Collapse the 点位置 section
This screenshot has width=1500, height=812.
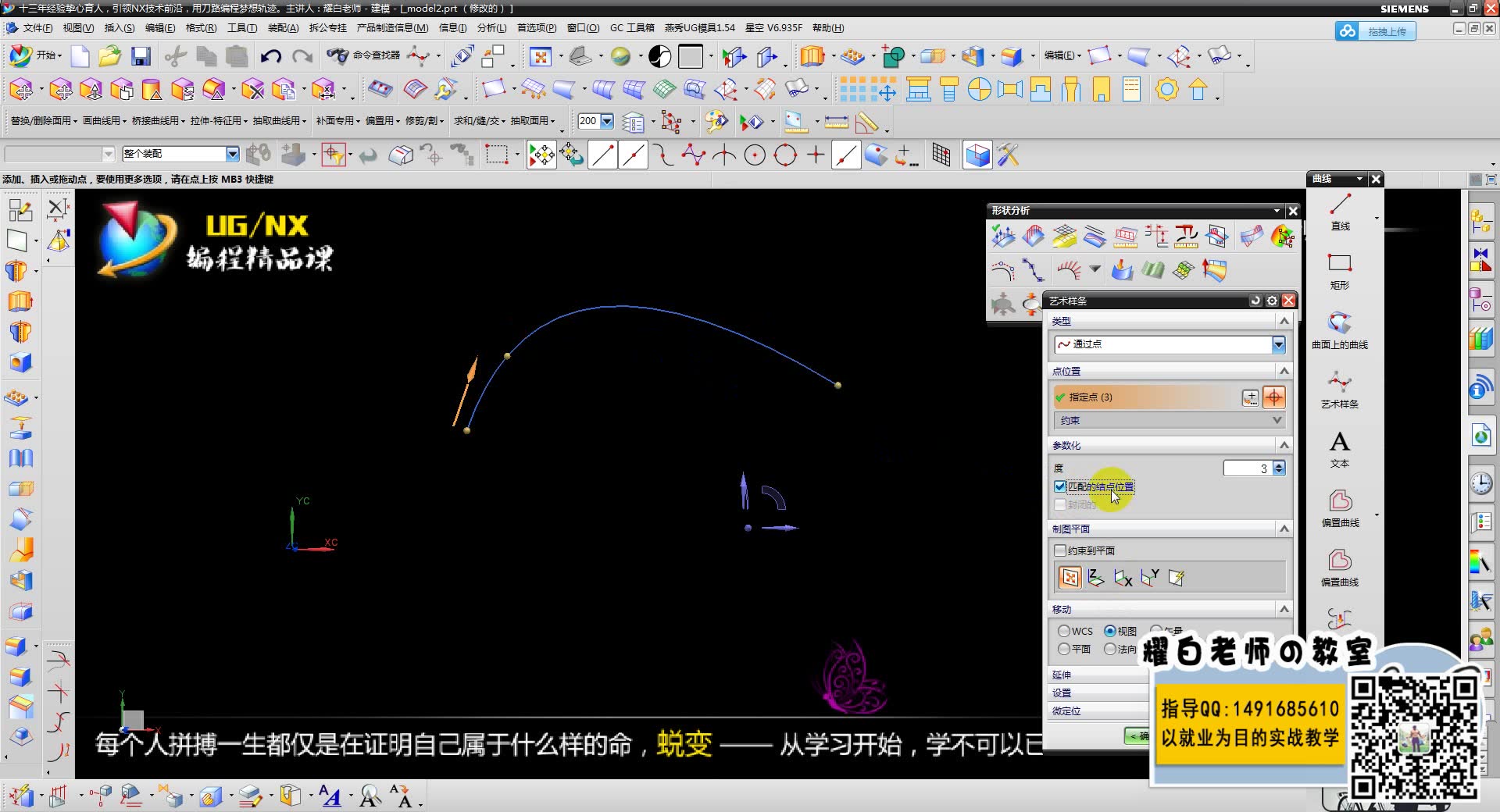coord(1284,371)
